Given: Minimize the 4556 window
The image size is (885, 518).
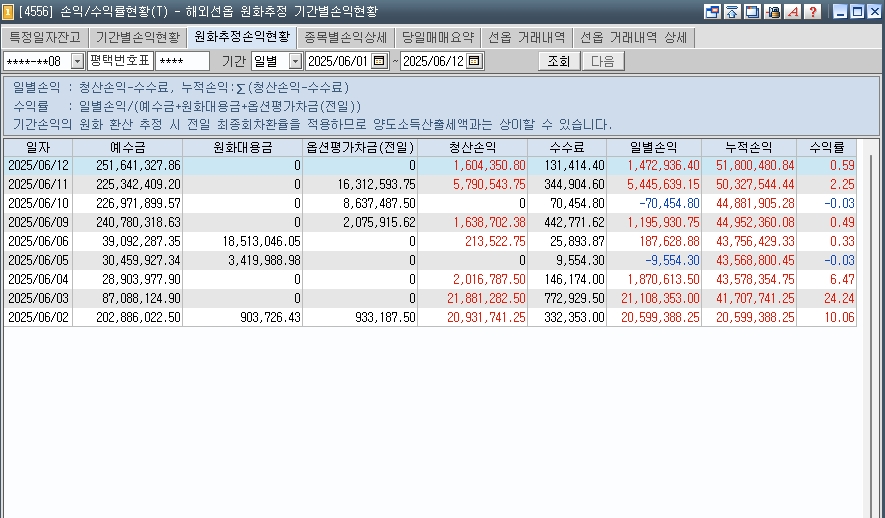Looking at the screenshot, I should coord(840,11).
